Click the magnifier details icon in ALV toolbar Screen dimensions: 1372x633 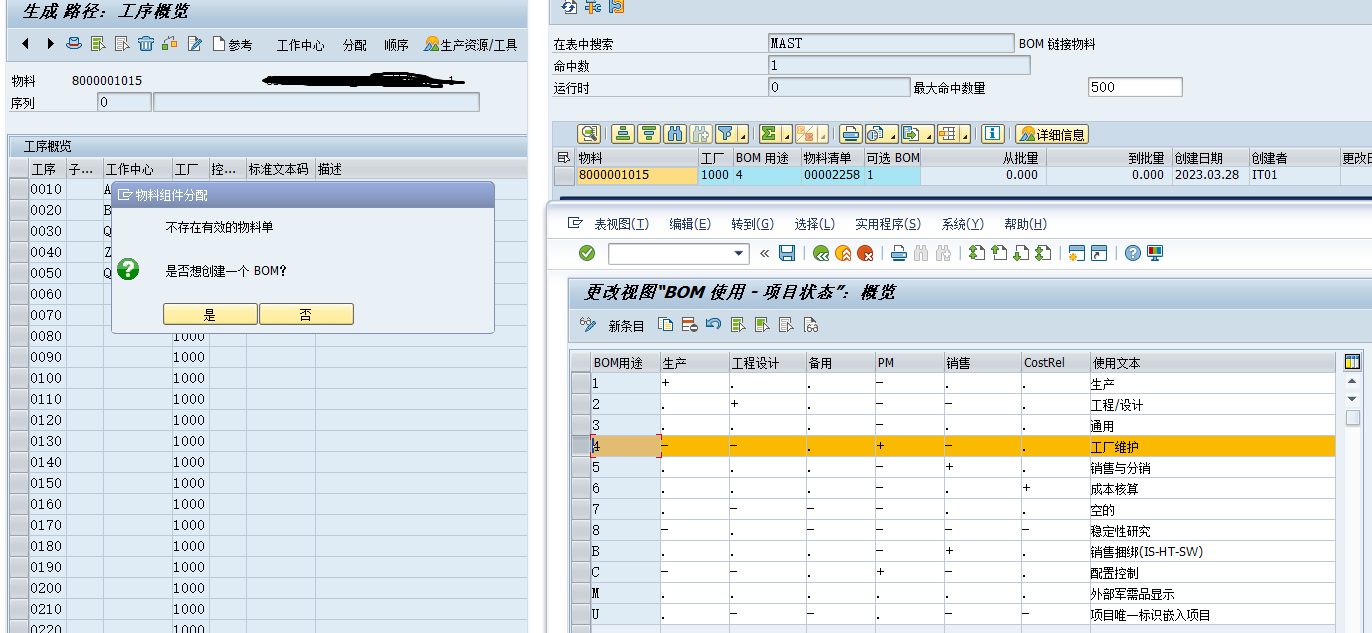click(x=589, y=134)
